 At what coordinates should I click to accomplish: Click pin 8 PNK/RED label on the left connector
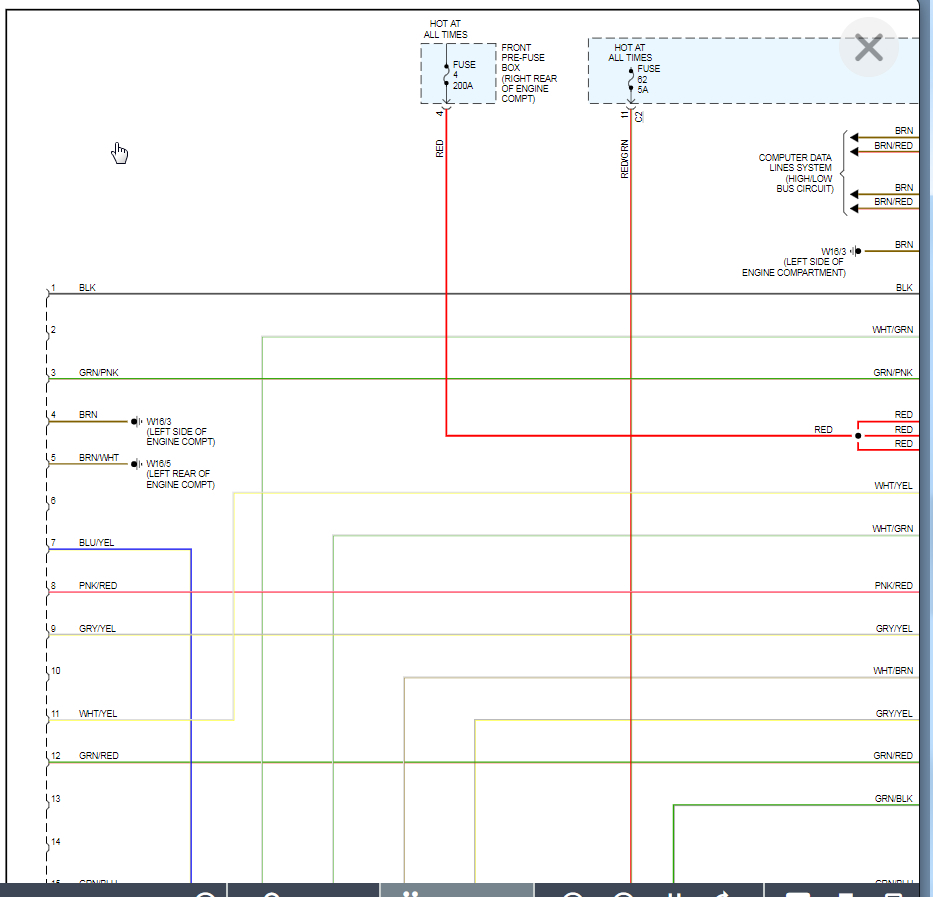[x=98, y=586]
